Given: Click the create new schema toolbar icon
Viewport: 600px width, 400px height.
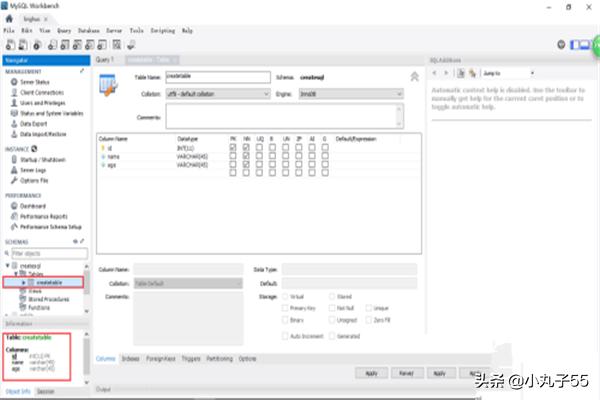Looking at the screenshot, I should coord(52,45).
